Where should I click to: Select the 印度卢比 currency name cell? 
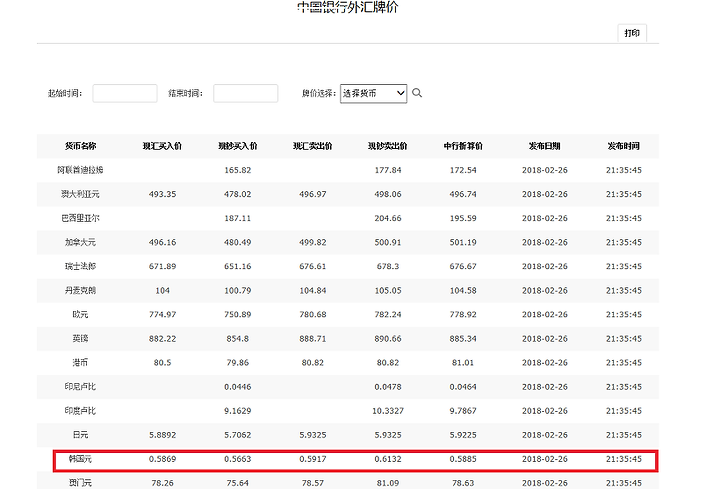(x=80, y=410)
